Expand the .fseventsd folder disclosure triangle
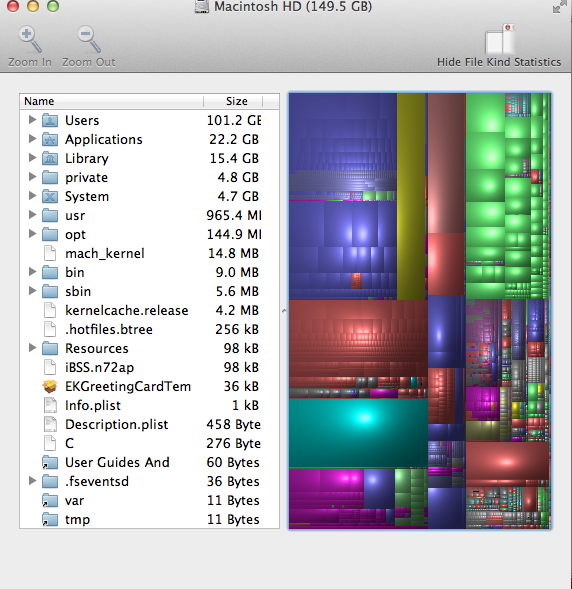Screen dimensions: 572x589 point(33,480)
